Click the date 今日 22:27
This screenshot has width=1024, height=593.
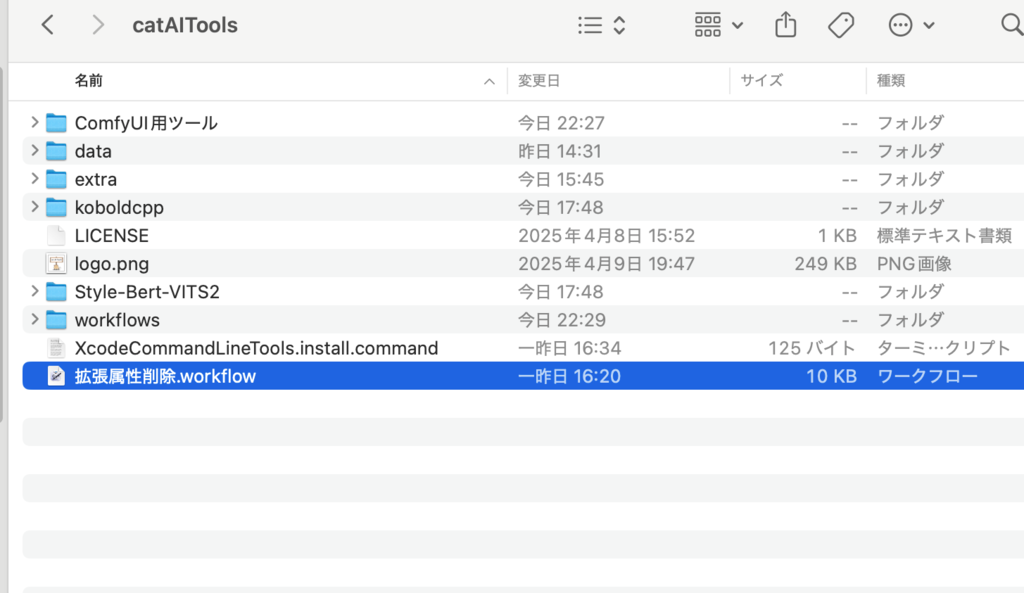(561, 123)
